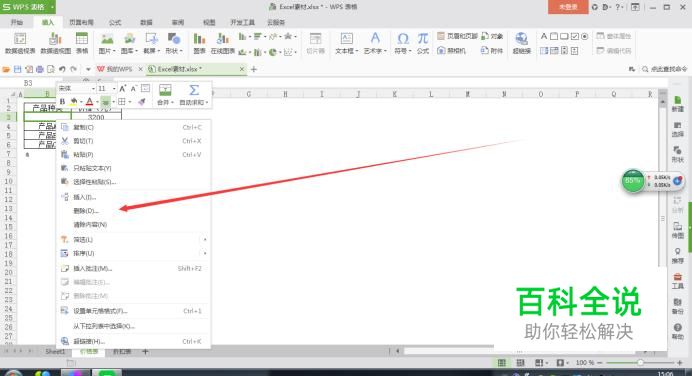Open header and footer settings

(457, 36)
